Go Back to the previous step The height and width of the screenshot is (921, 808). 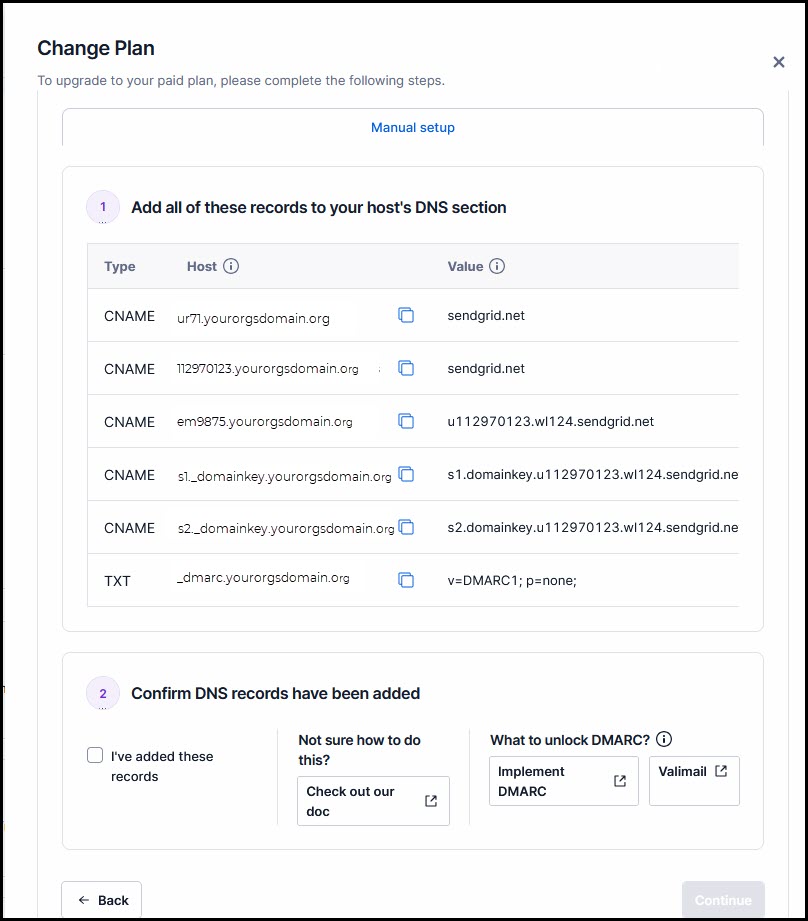(102, 900)
